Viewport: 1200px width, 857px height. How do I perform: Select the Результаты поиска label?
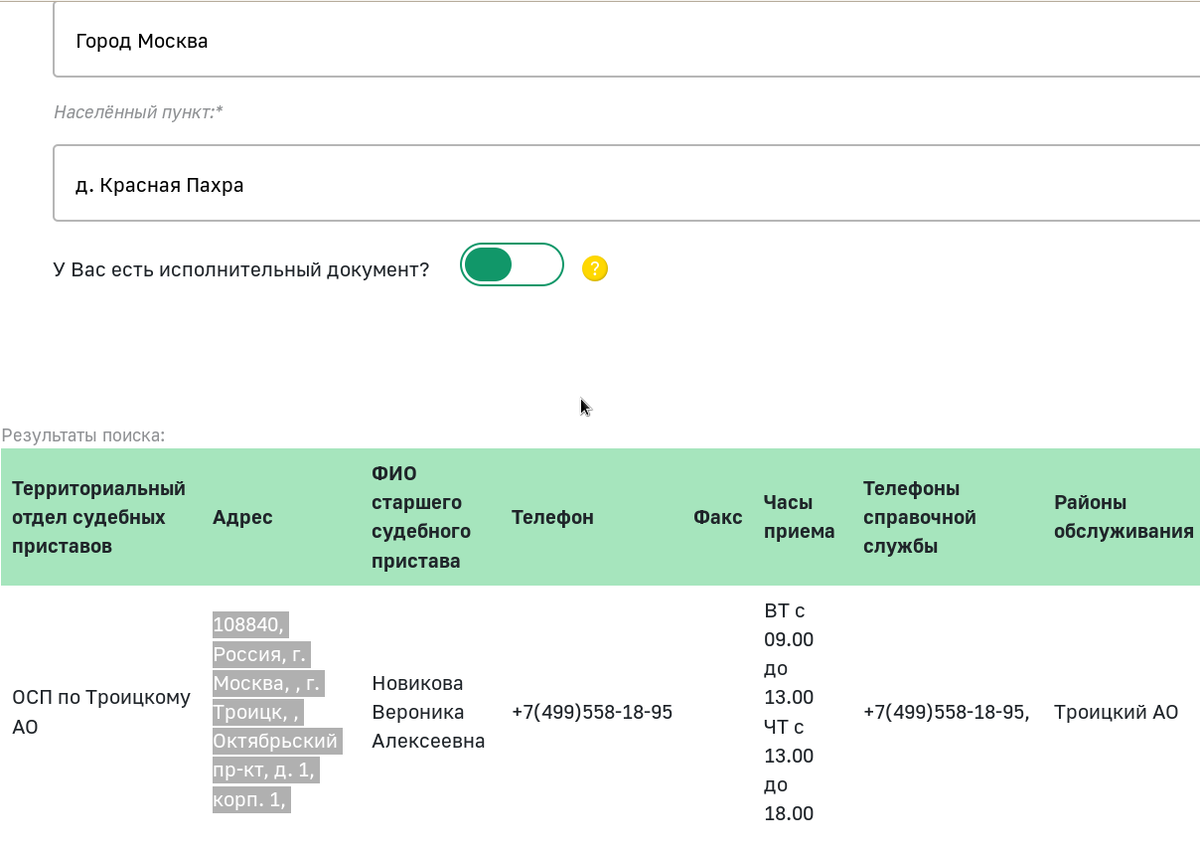[83, 436]
